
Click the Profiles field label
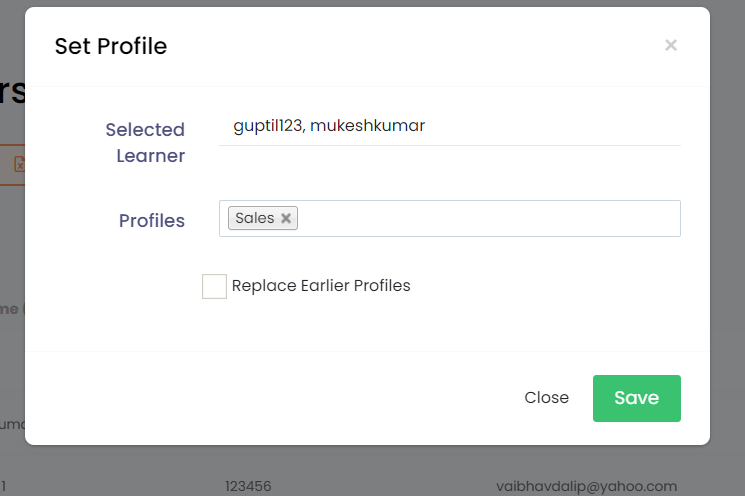[x=152, y=221]
